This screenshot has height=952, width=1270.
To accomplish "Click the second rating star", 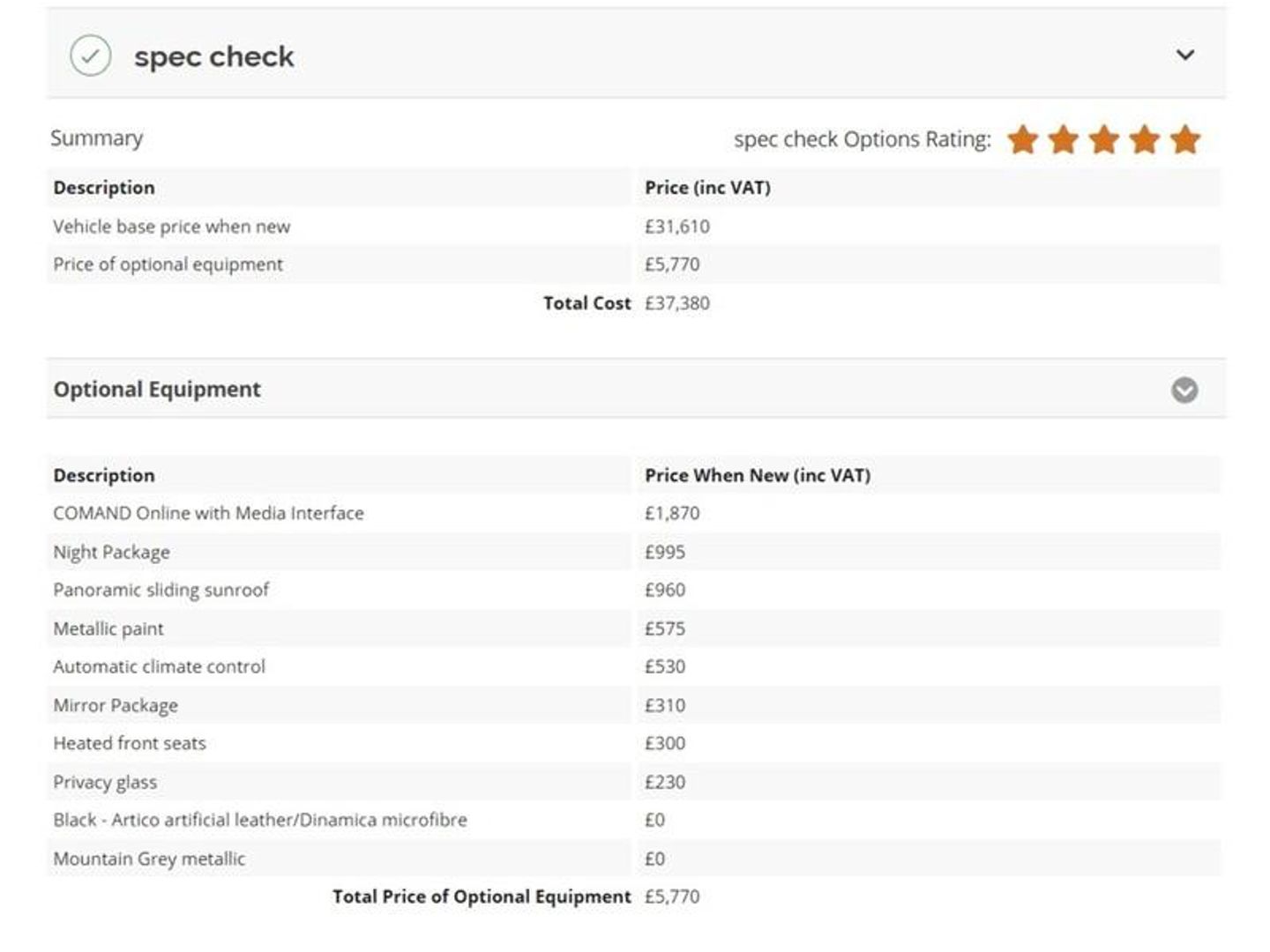I will point(1064,139).
